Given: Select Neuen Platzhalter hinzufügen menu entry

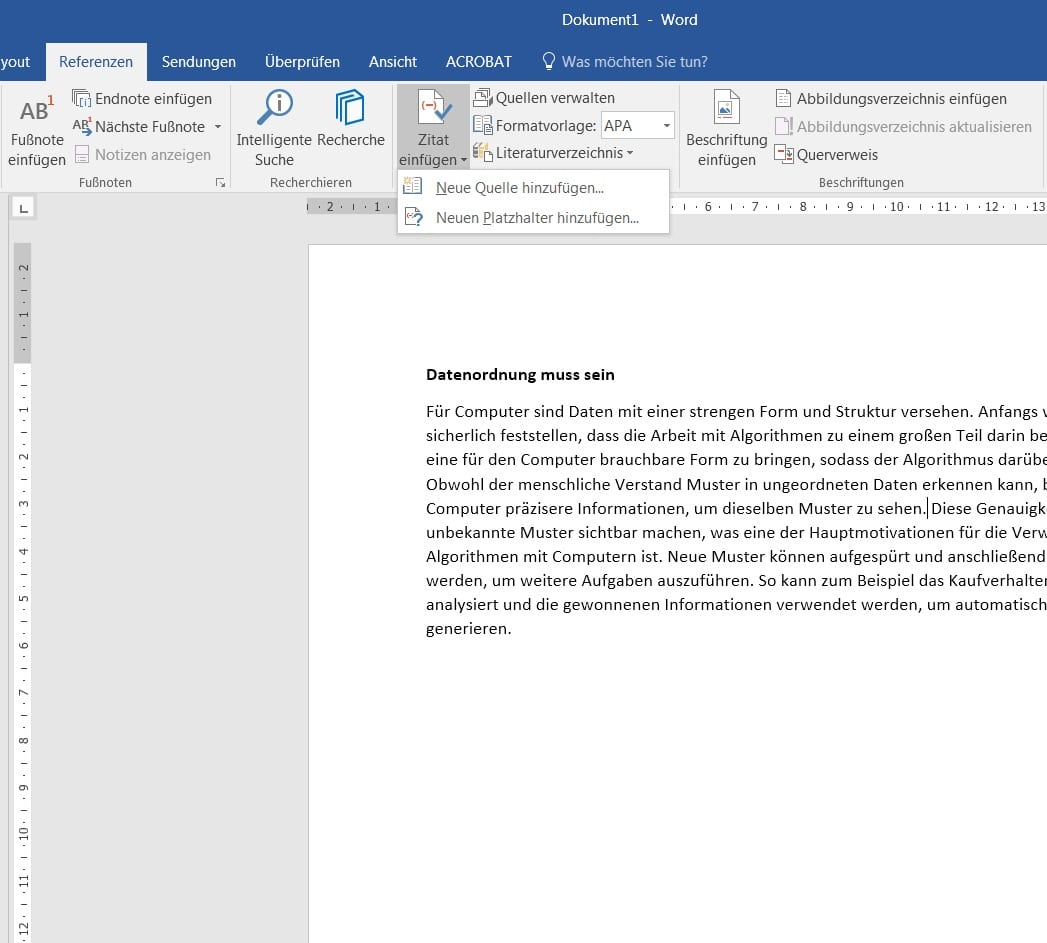Looking at the screenshot, I should [536, 218].
